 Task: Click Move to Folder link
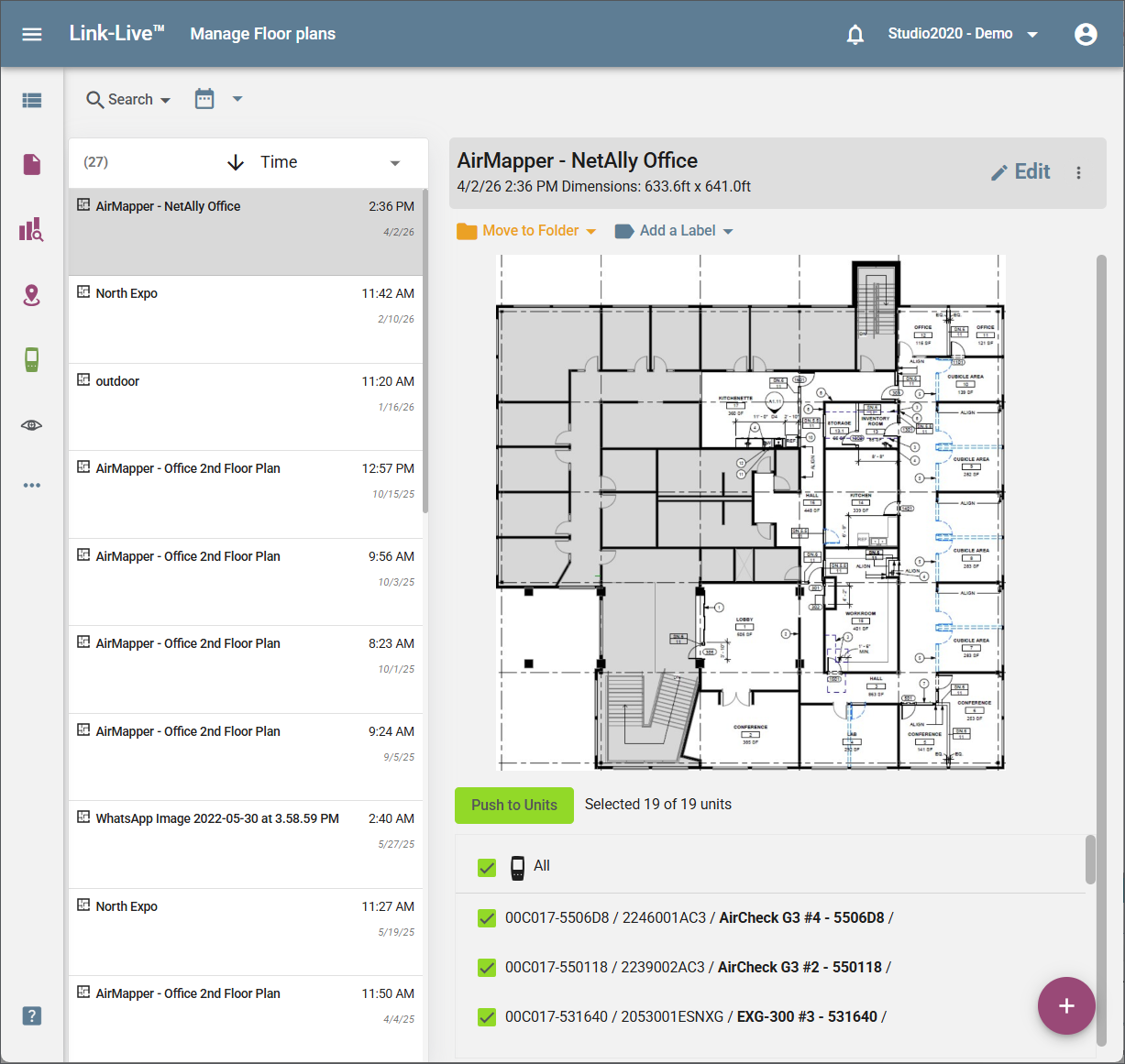pos(531,231)
